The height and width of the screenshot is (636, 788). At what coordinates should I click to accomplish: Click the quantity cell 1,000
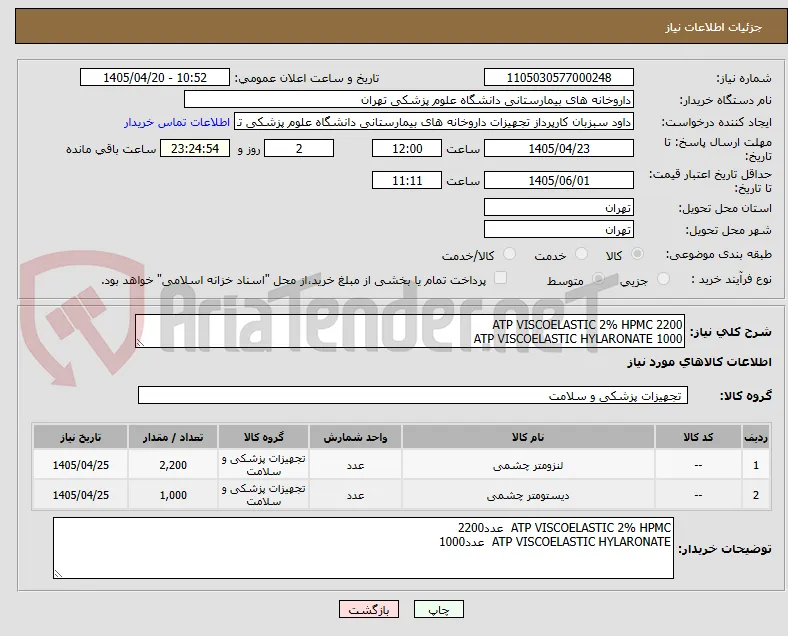(173, 495)
